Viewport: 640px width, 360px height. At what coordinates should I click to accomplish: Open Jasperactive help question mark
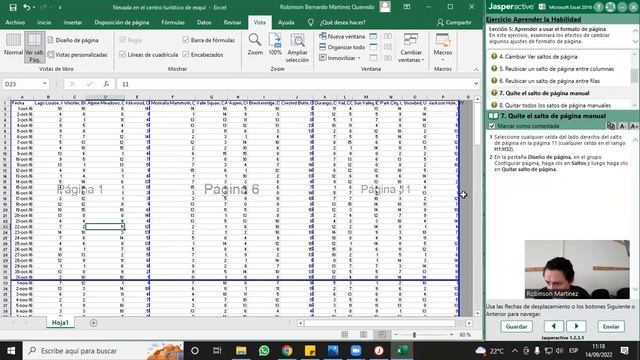tap(599, 7)
